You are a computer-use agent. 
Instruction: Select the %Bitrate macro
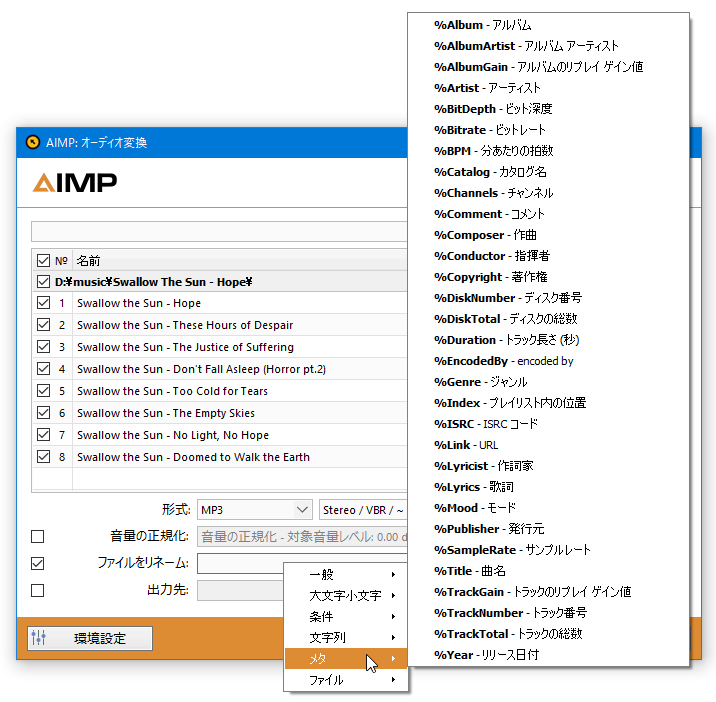pyautogui.click(x=548, y=130)
